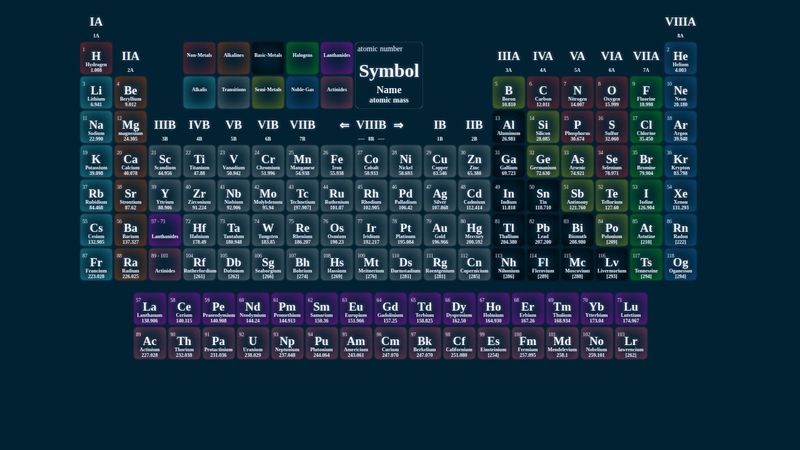Image resolution: width=800 pixels, height=450 pixels.
Task: Select the Carbon element tile
Action: pos(543,93)
